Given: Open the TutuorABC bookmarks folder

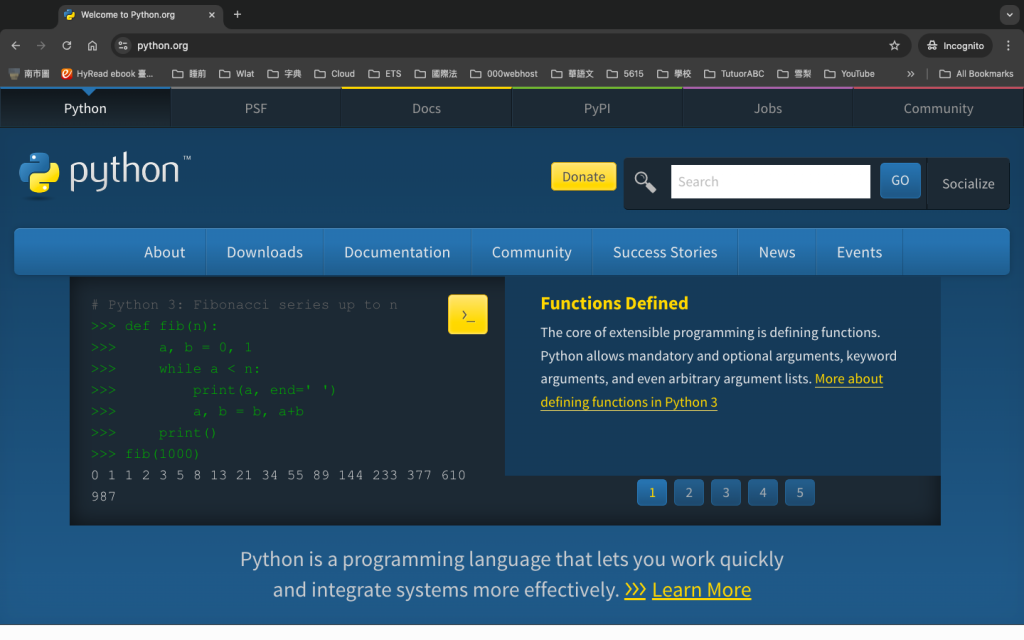Looking at the screenshot, I should (734, 74).
